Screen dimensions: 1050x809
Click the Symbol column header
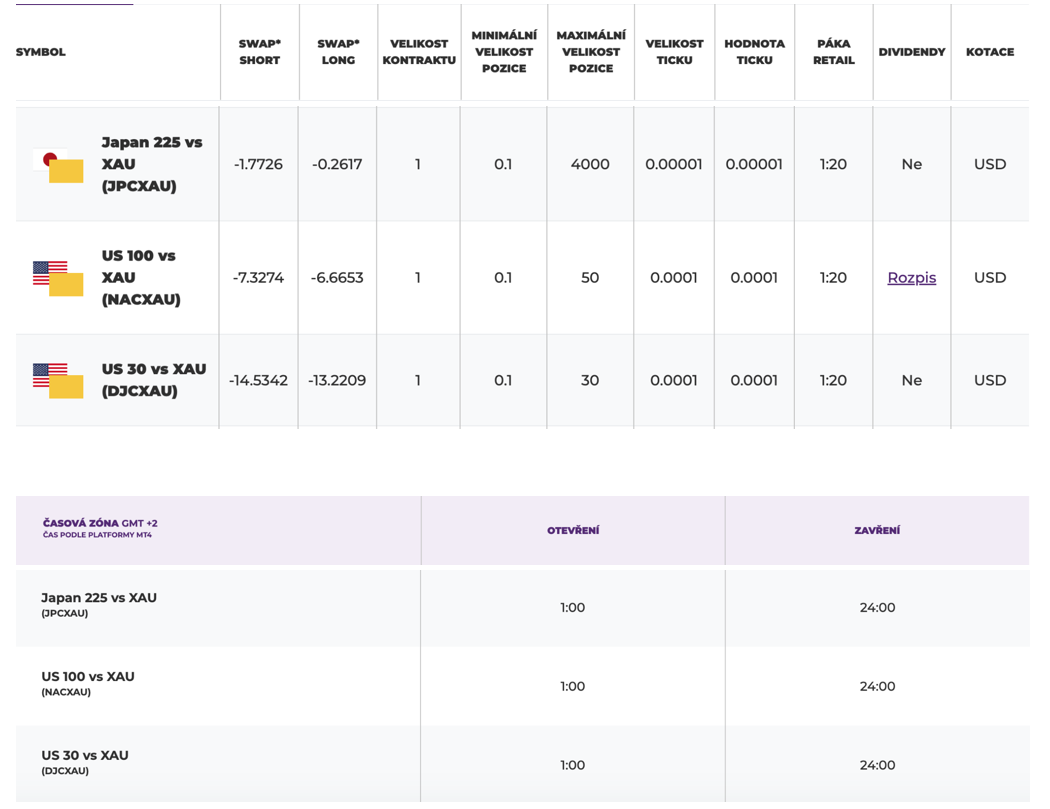point(41,52)
